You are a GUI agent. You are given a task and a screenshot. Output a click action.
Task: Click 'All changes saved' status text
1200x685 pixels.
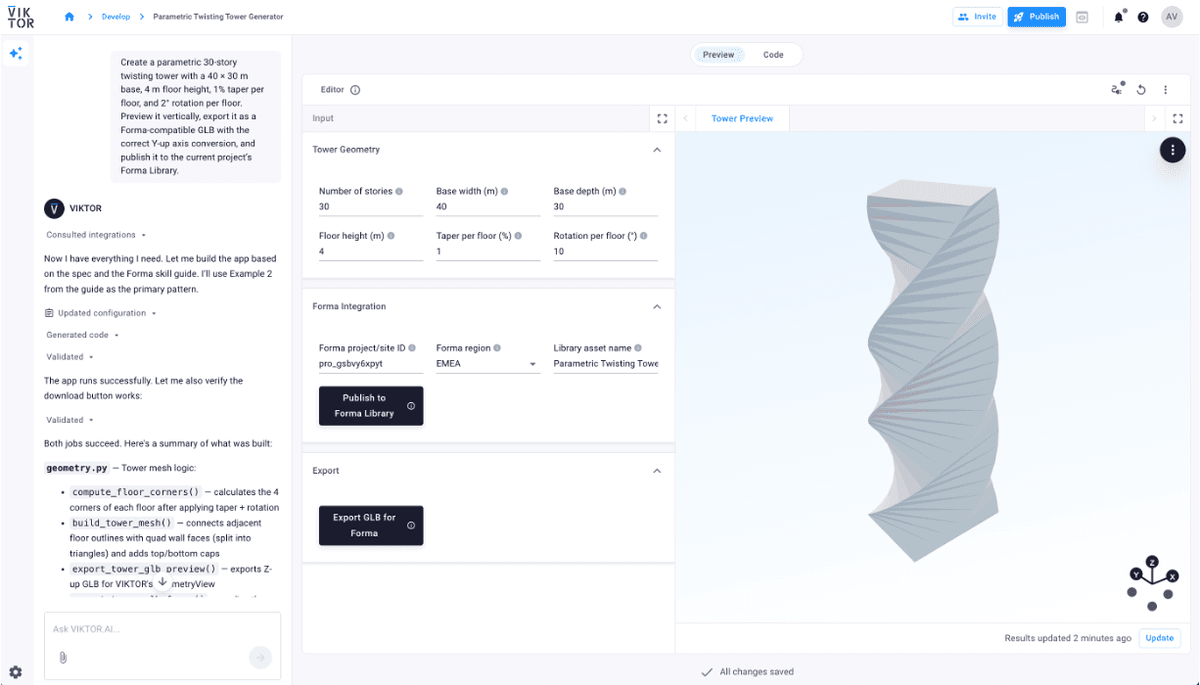click(756, 672)
